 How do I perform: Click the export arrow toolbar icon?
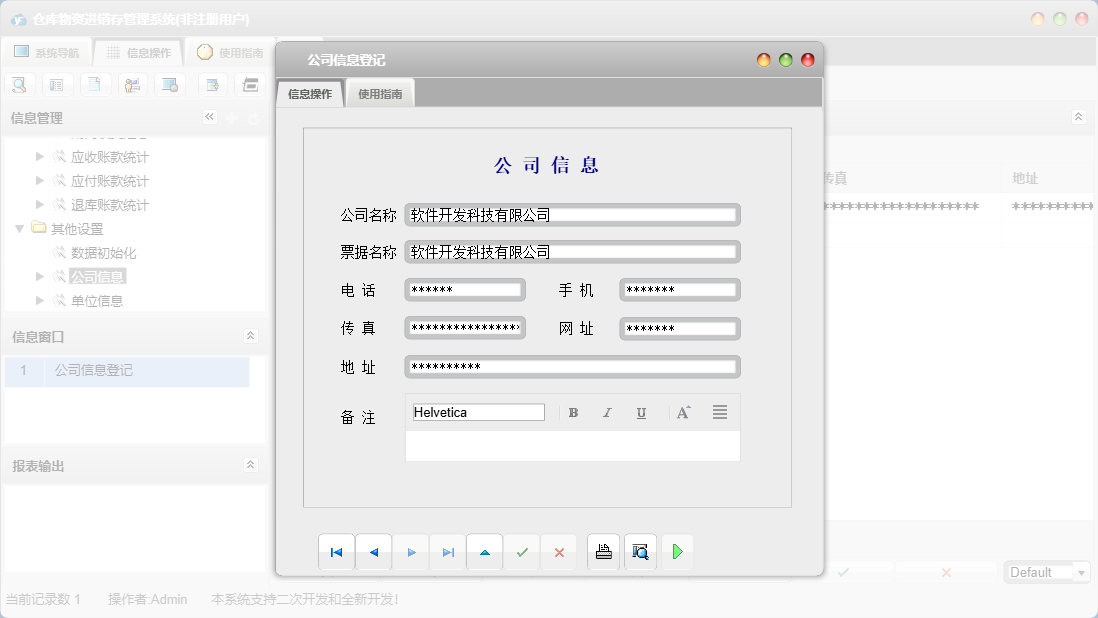[x=213, y=85]
